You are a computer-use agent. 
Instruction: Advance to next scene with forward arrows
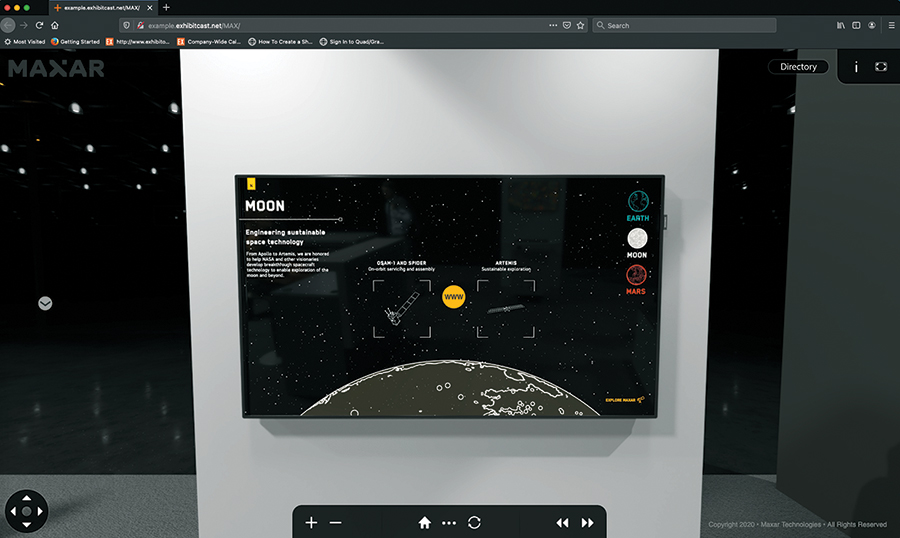(587, 522)
